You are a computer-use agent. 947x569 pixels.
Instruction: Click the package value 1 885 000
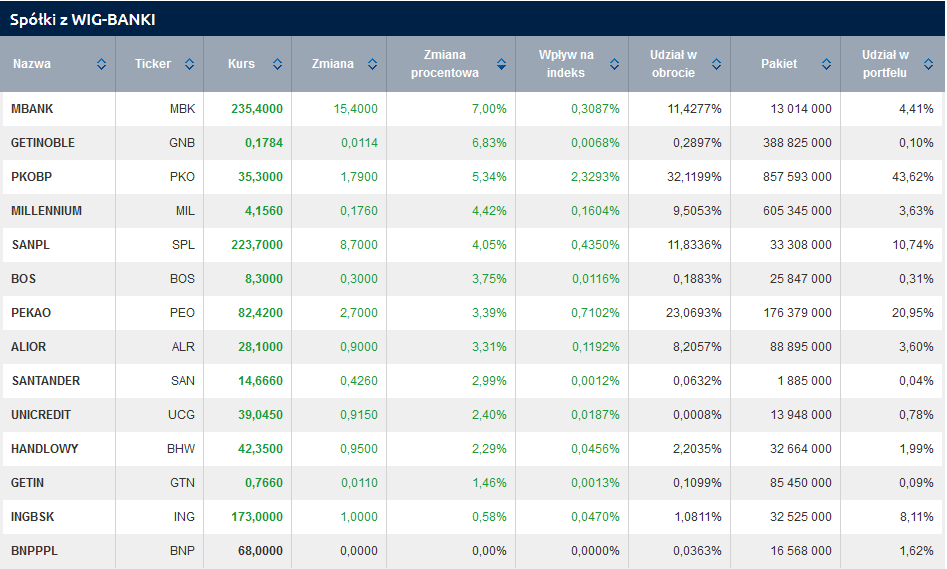coord(804,381)
